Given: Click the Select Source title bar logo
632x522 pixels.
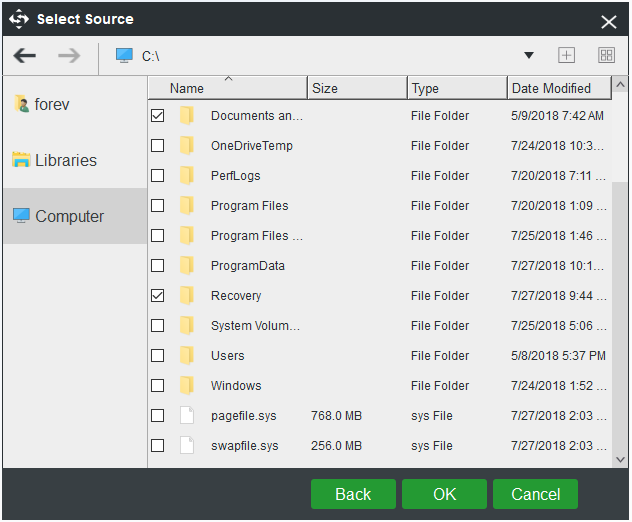Looking at the screenshot, I should (x=19, y=19).
